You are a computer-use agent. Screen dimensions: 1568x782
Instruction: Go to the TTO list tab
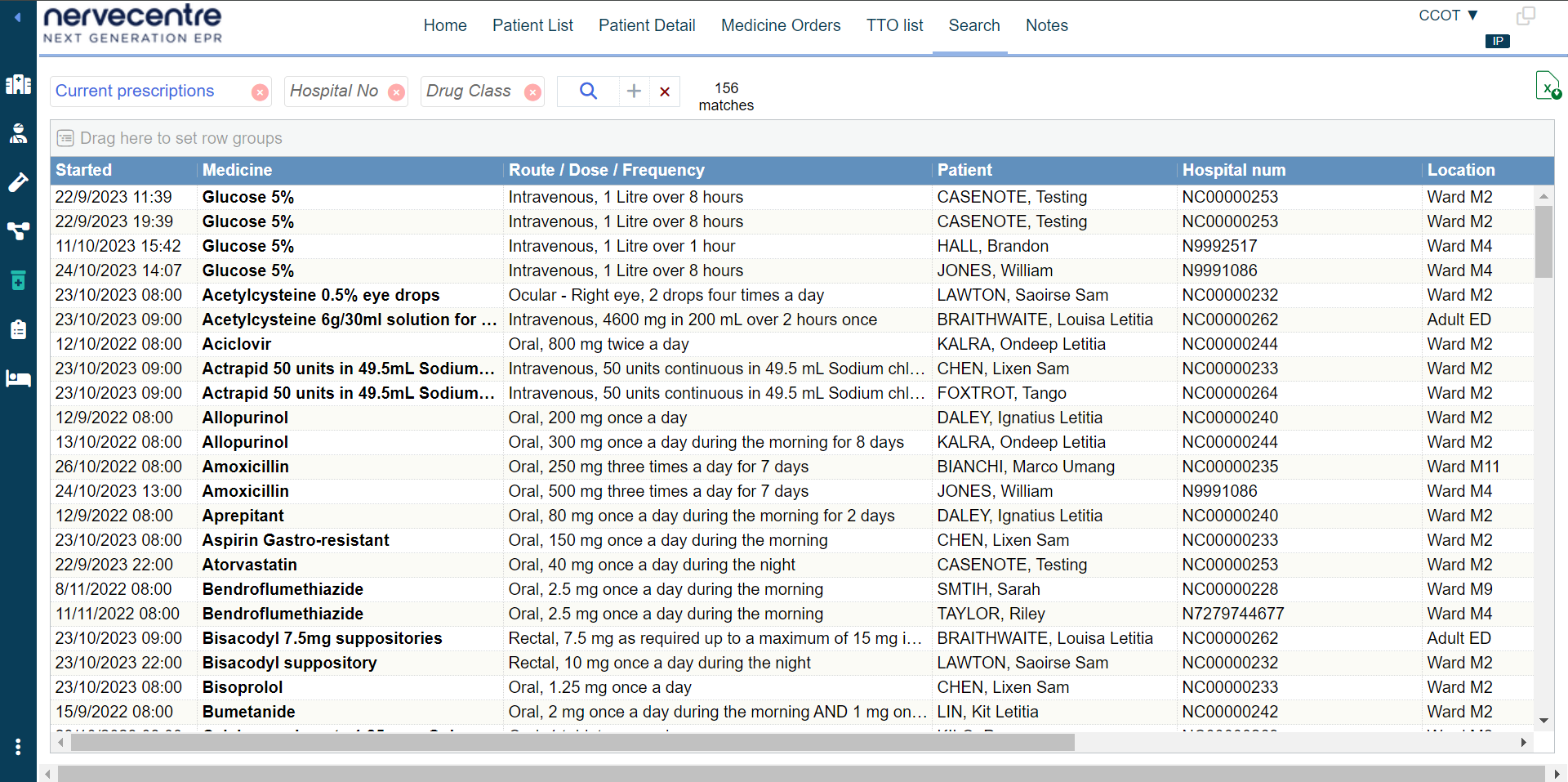point(894,25)
